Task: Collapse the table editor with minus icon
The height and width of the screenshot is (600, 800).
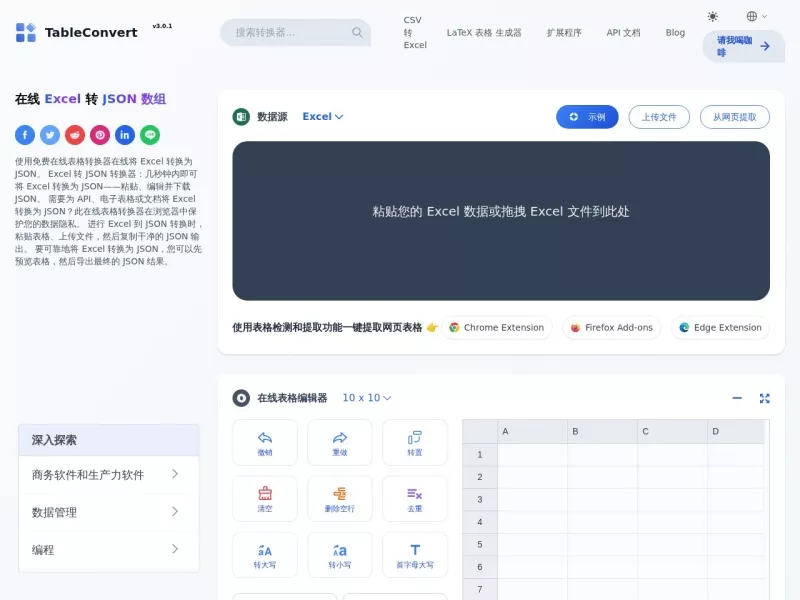Action: (737, 398)
